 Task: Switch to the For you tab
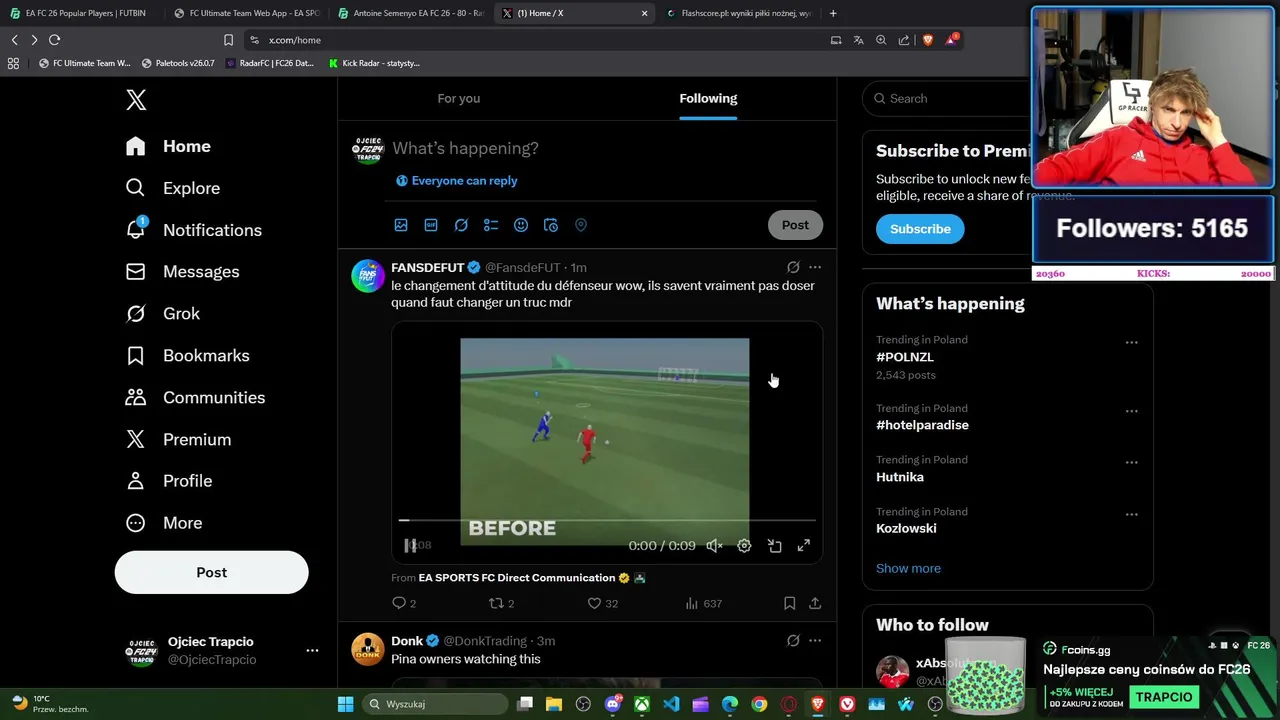click(459, 98)
